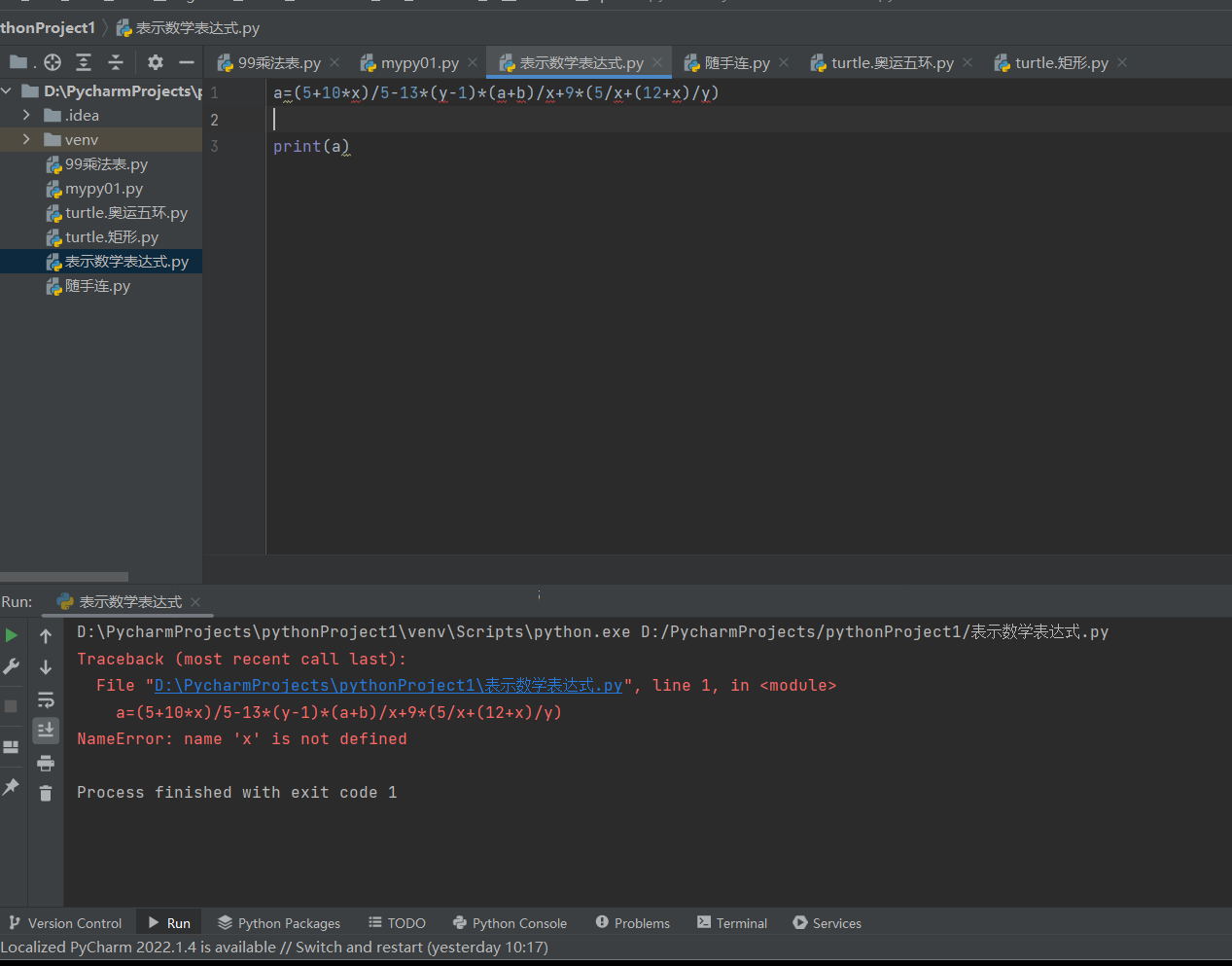
Task: Open Python Packages tool window
Action: pyautogui.click(x=279, y=923)
